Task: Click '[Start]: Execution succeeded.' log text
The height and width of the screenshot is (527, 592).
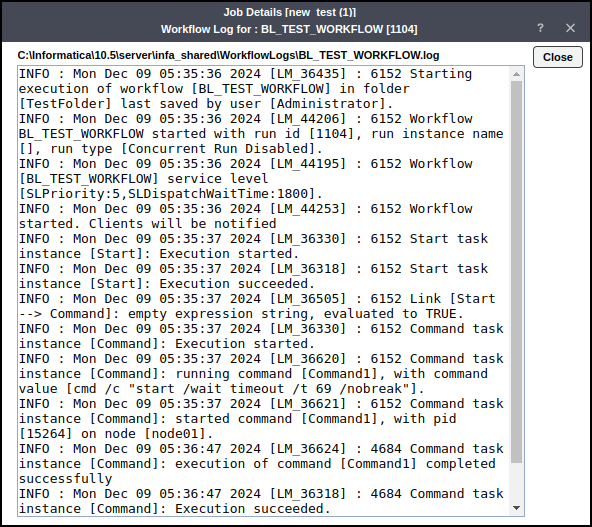Action: tap(202, 284)
